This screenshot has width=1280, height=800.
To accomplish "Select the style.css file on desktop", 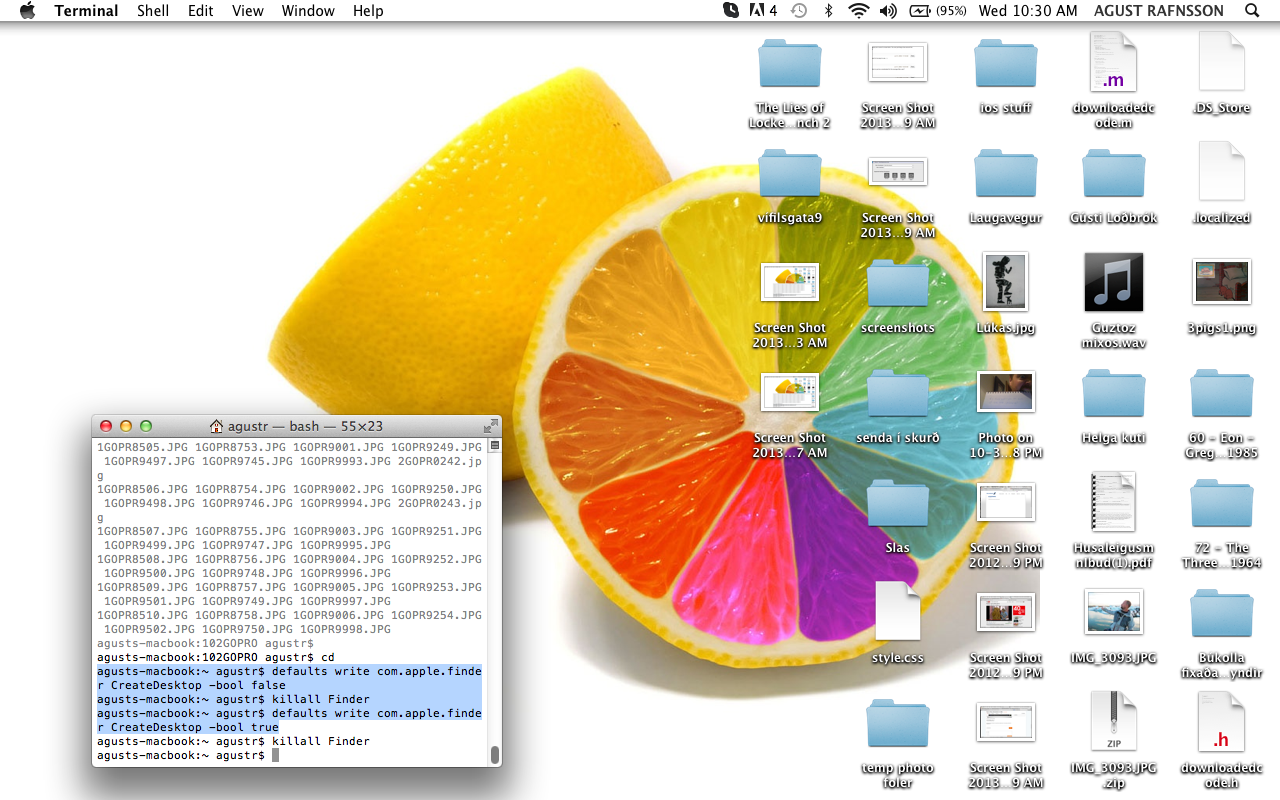I will click(897, 611).
